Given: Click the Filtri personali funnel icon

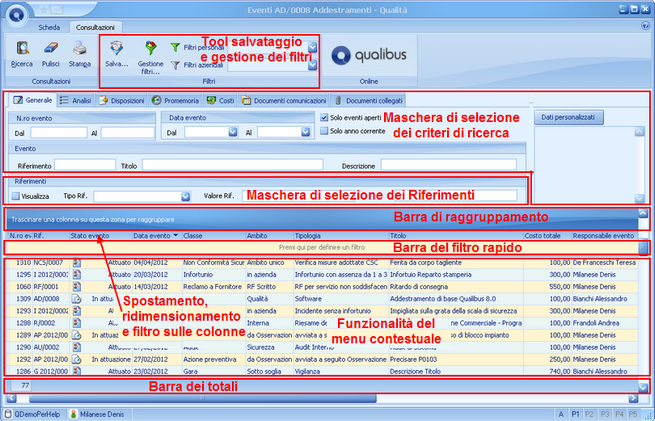Looking at the screenshot, I should [175, 47].
